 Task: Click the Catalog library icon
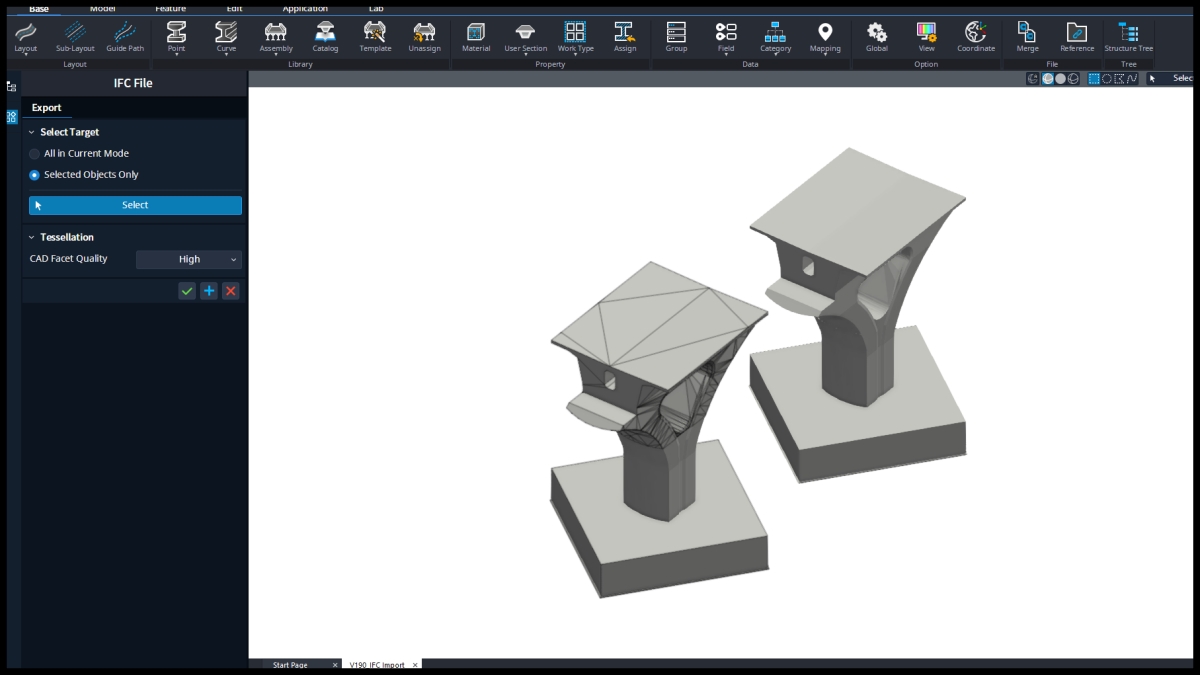pyautogui.click(x=325, y=37)
